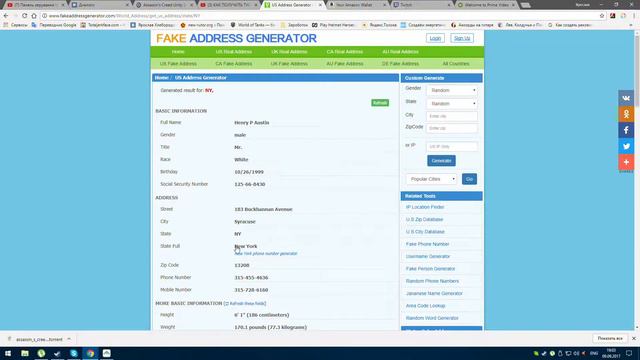Screen dimensions: 640x360
Task: Open DE Fake Address menu item
Action: (x=400, y=64)
